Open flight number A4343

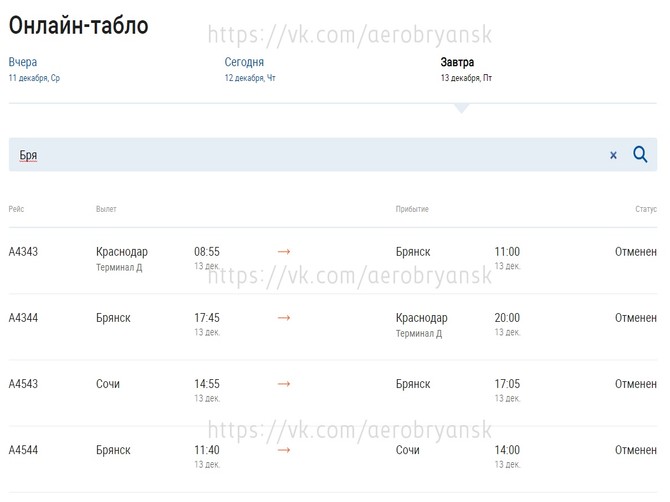tap(23, 252)
